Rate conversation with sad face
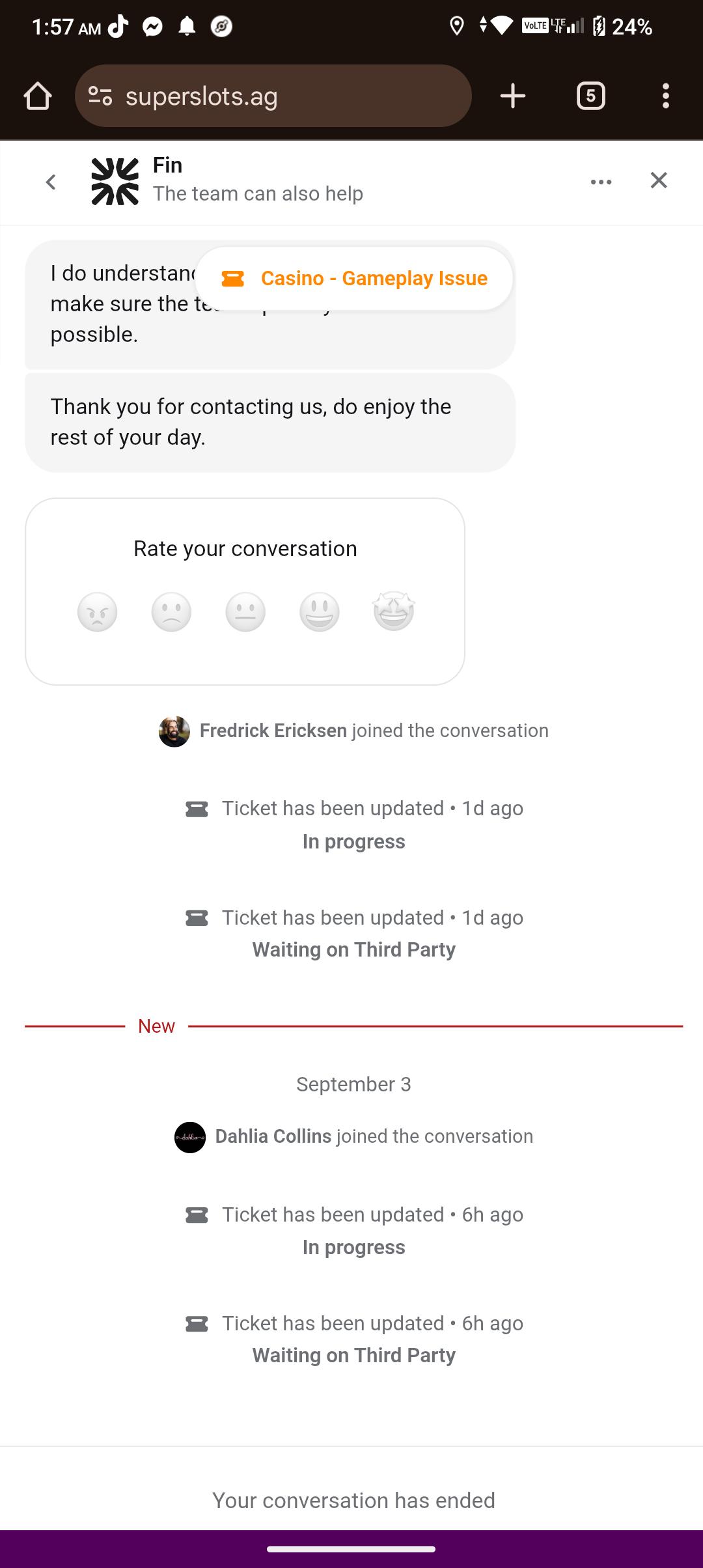 pos(171,611)
